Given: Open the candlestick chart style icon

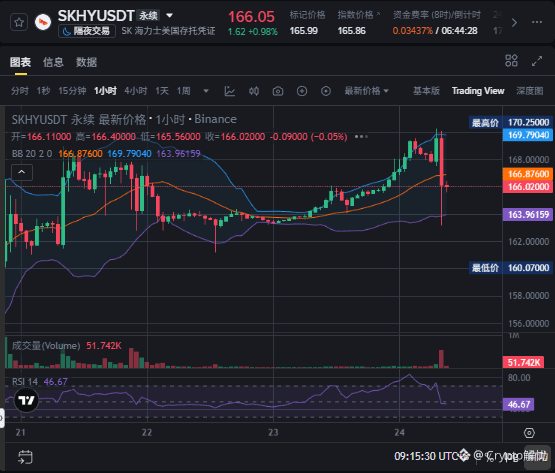Looking at the screenshot, I should (x=254, y=91).
